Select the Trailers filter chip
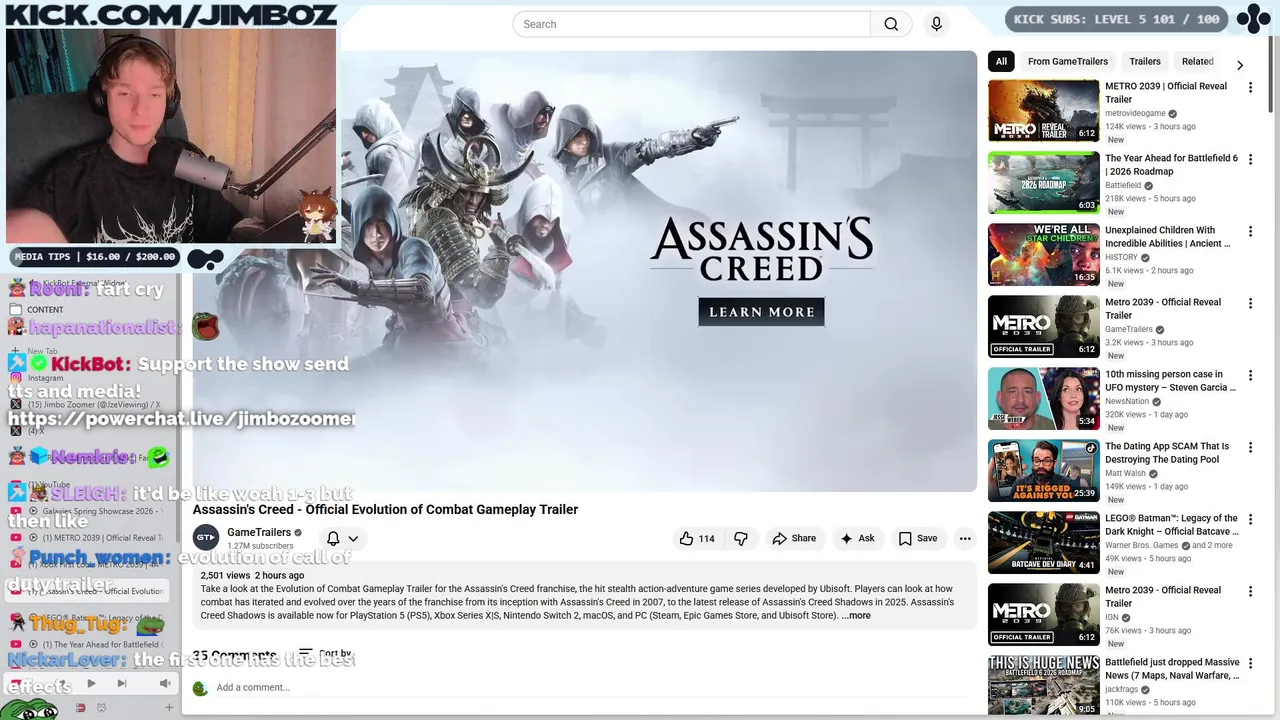Screen dimensions: 1280x720 click(1145, 61)
